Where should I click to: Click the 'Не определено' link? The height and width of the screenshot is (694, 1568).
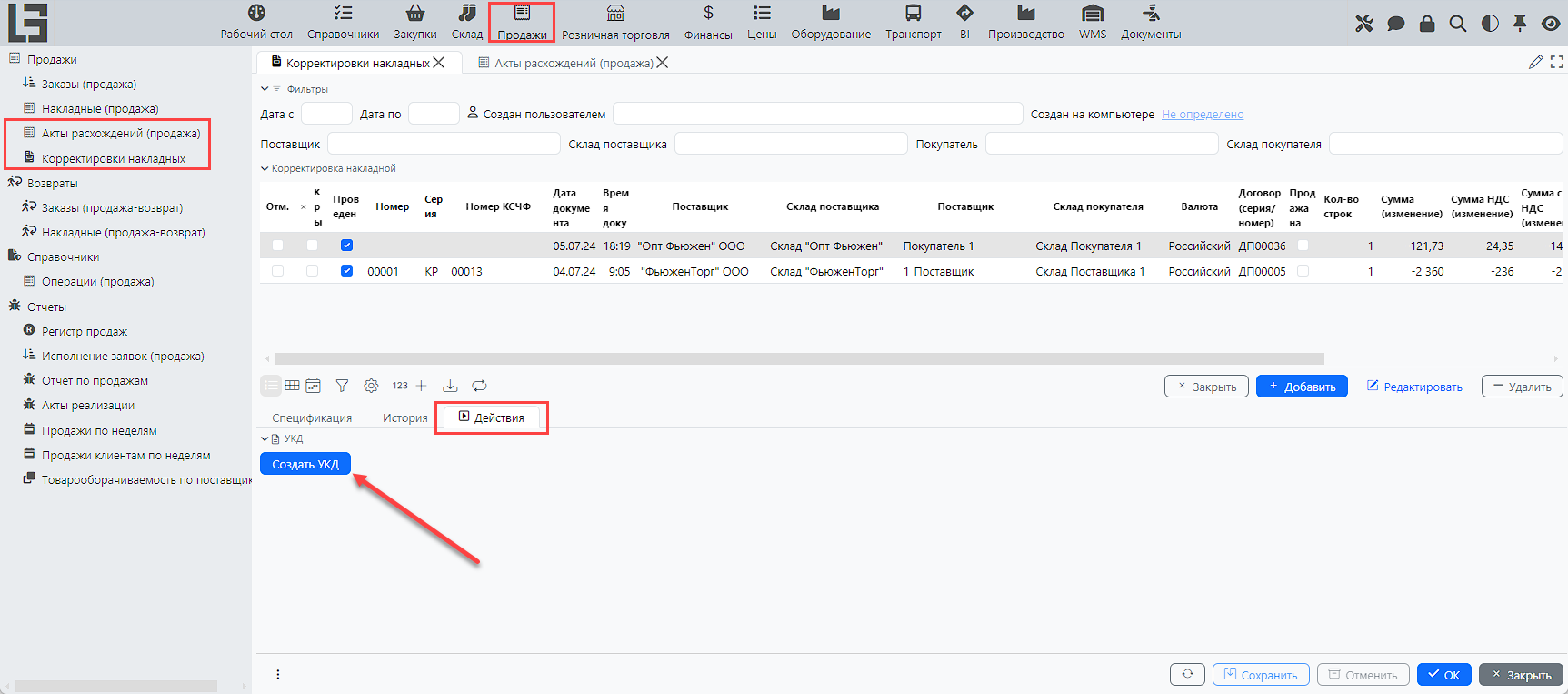click(x=1202, y=114)
